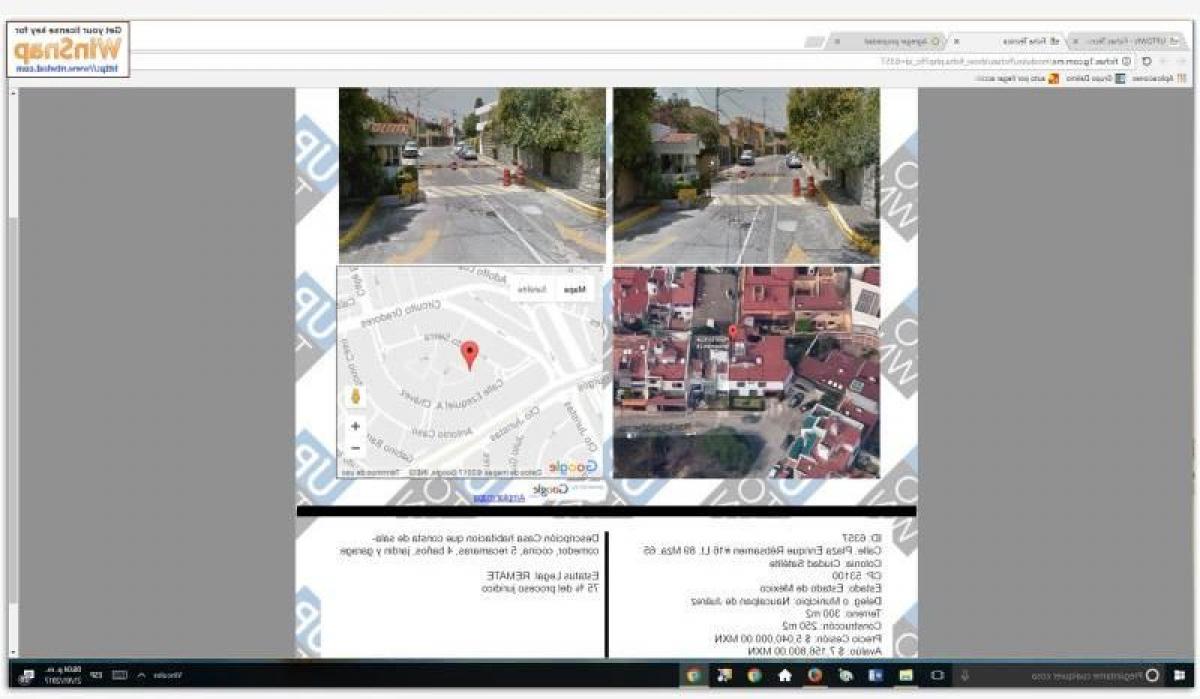
Task: Switch the map to Mapa view
Action: point(574,289)
